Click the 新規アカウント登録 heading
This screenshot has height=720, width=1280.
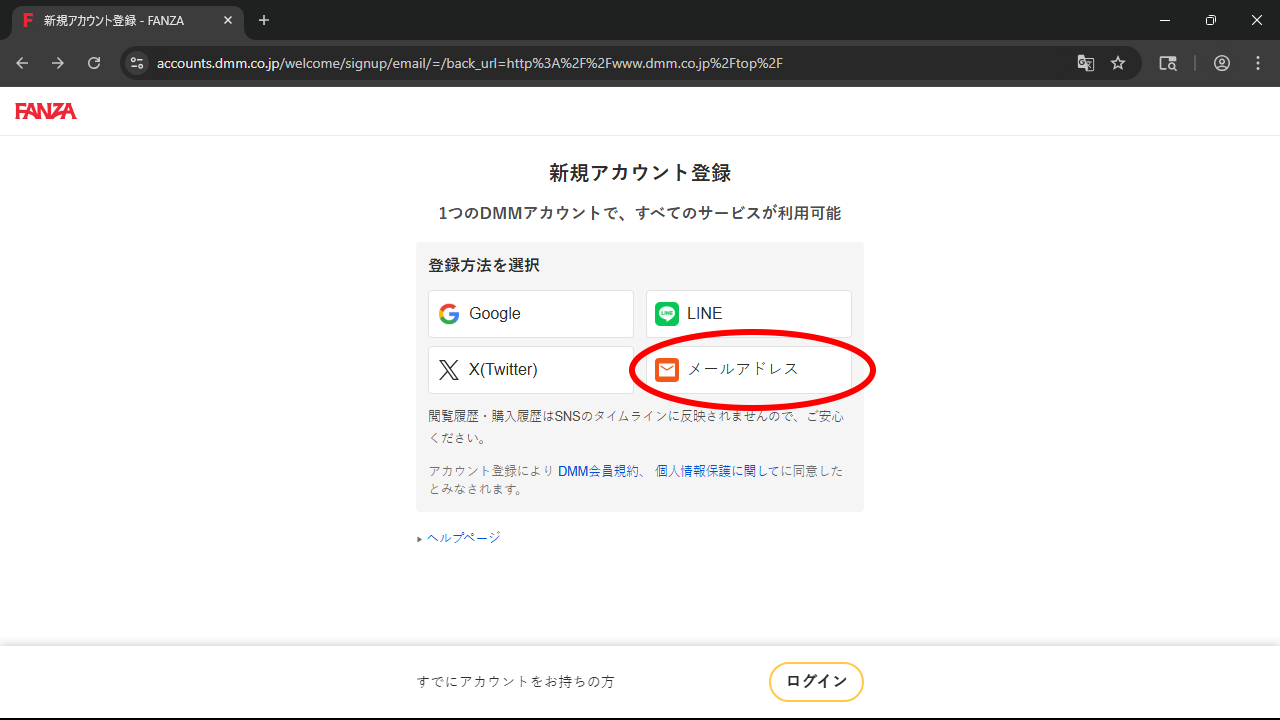point(640,173)
